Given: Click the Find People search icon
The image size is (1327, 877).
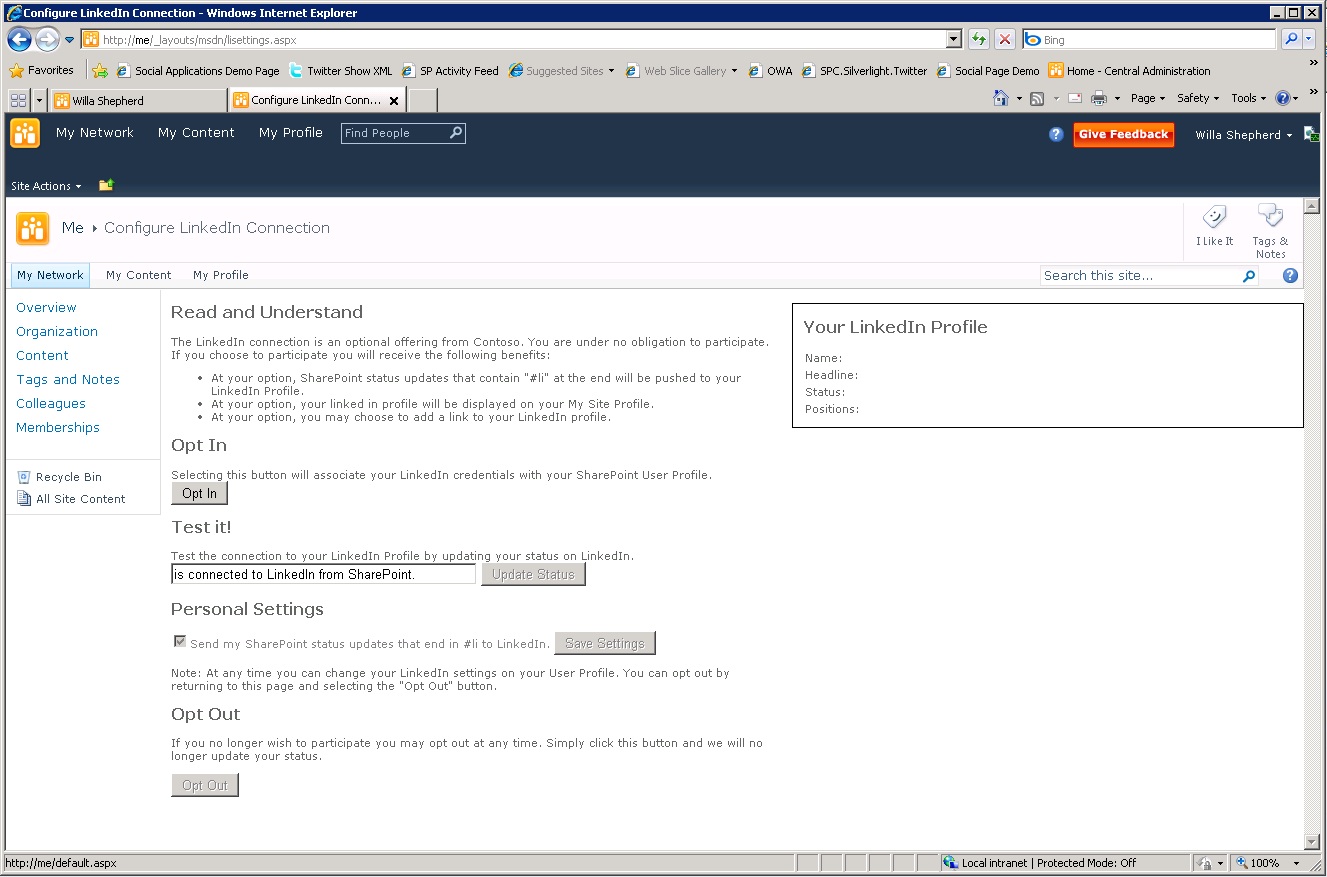Looking at the screenshot, I should pyautogui.click(x=456, y=133).
